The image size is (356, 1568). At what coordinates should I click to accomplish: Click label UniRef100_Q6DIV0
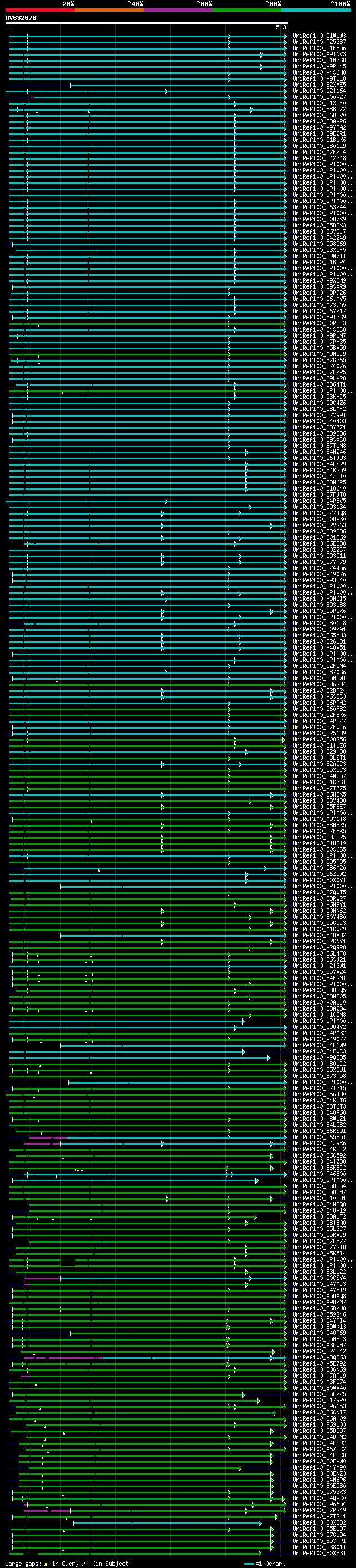pos(319,115)
